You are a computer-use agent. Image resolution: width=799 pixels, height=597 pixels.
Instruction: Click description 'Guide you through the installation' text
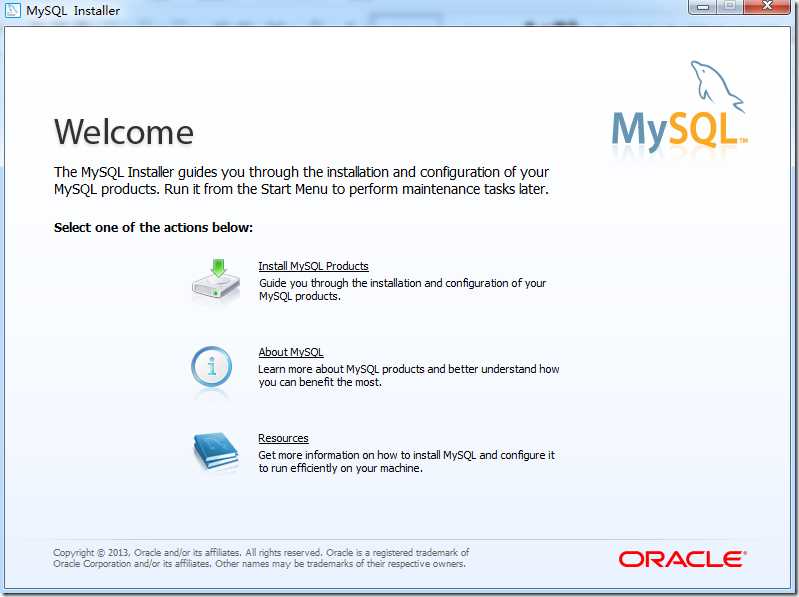pos(403,289)
